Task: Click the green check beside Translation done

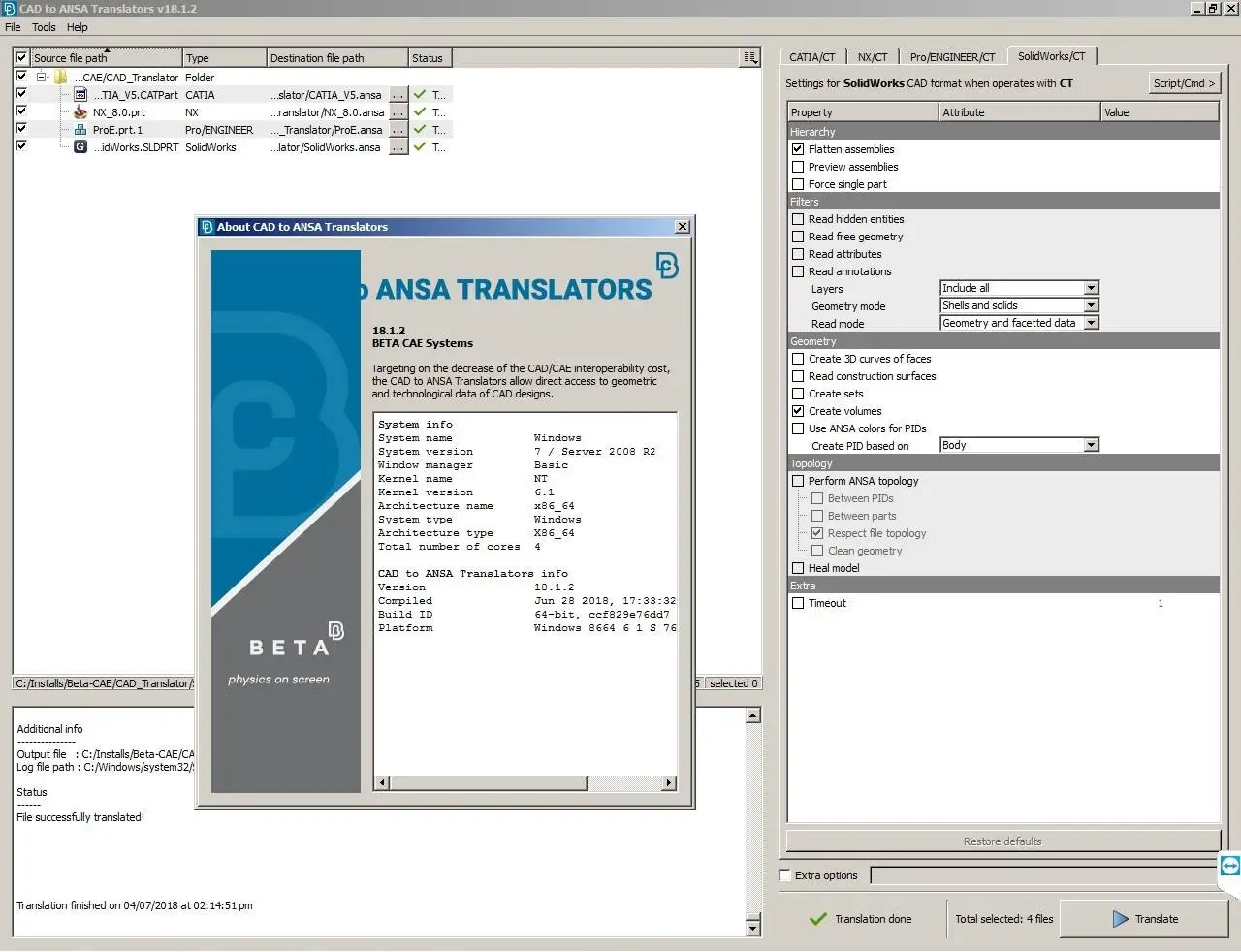Action: pyautogui.click(x=818, y=919)
